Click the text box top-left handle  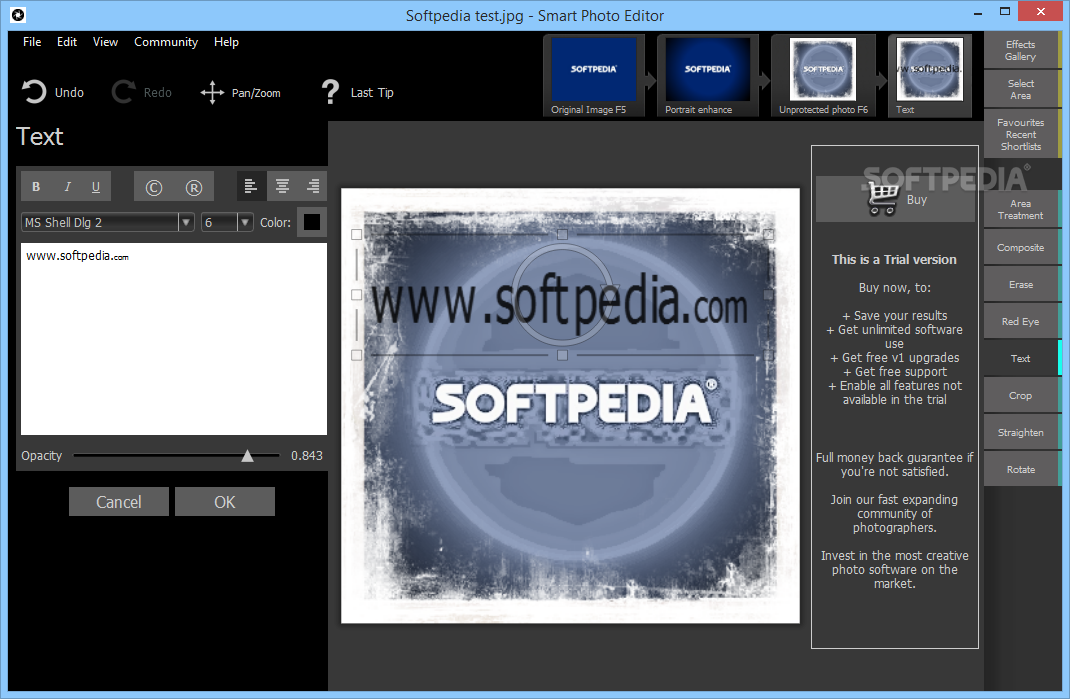356,234
